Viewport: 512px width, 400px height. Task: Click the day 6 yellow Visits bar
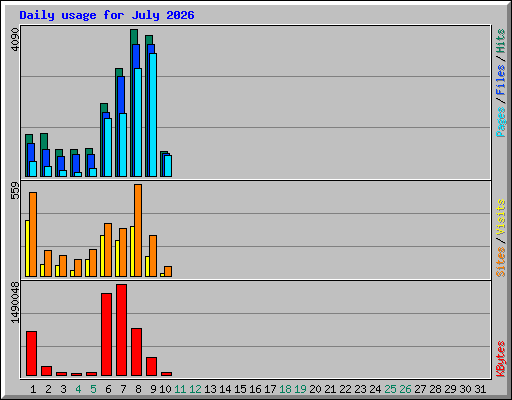102,256
